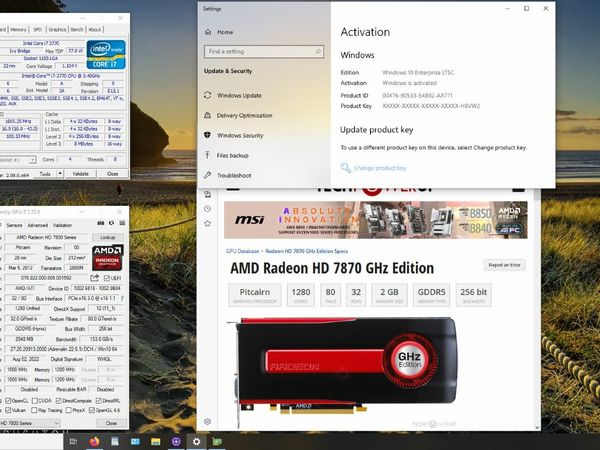Click the AMD Radeon logo in GPU-Z
The height and width of the screenshot is (450, 600).
pyautogui.click(x=108, y=258)
